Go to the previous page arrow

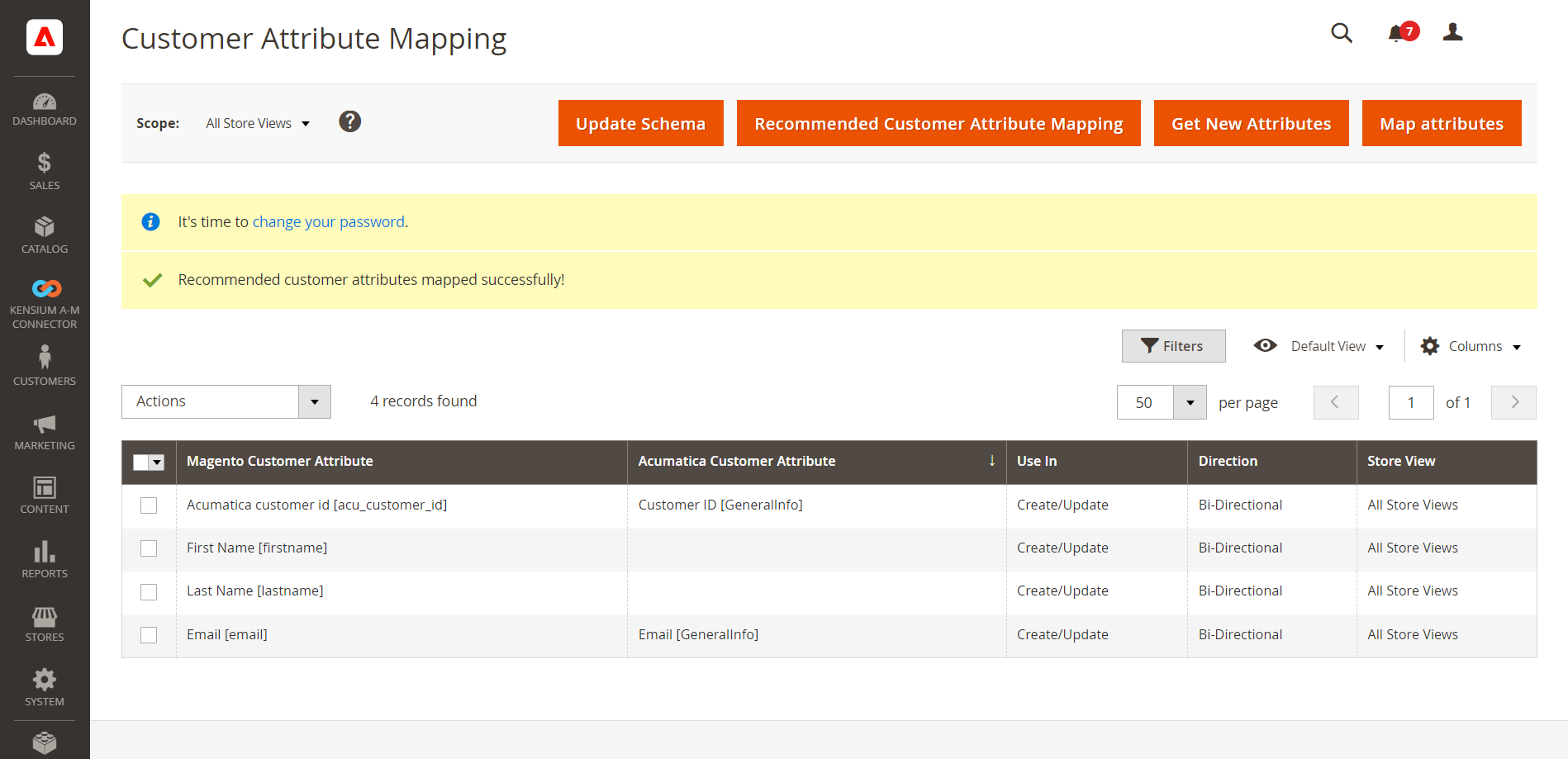coord(1336,402)
